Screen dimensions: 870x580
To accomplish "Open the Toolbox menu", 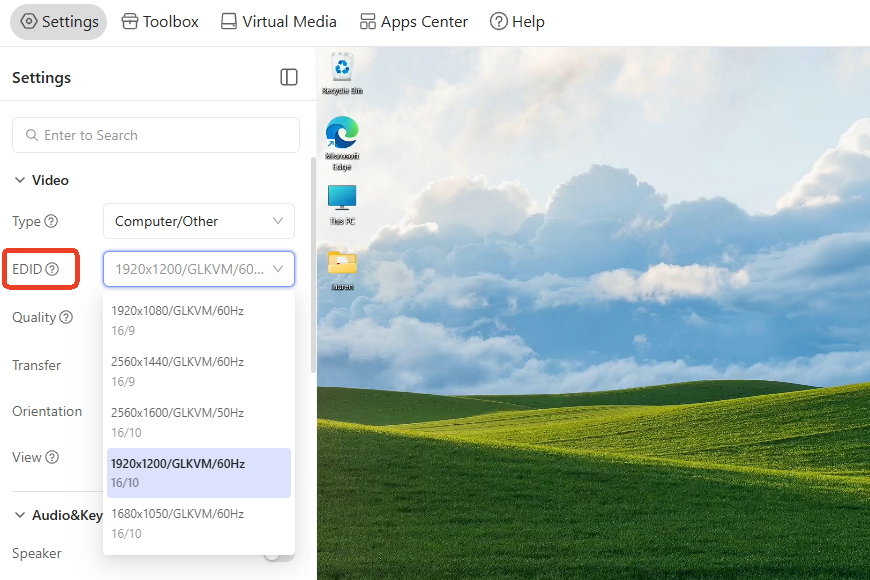I will click(x=160, y=22).
